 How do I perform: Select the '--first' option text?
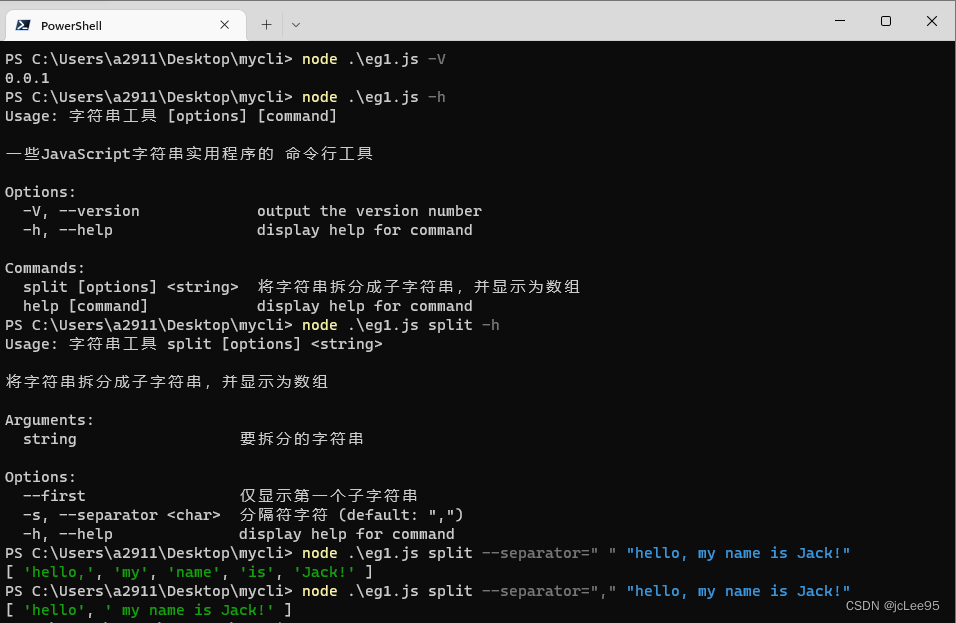coord(55,495)
